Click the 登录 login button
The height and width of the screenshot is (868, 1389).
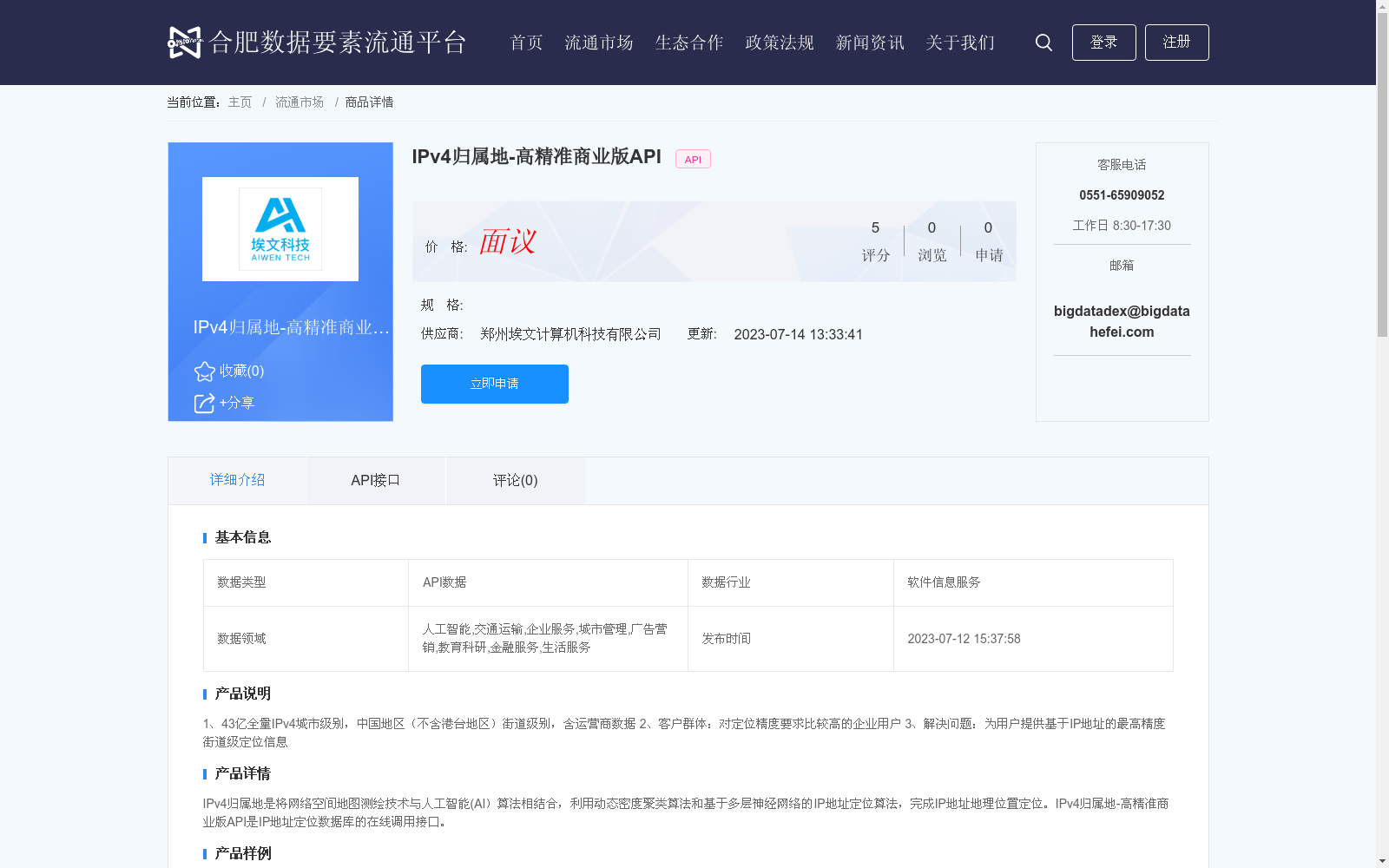[x=1103, y=43]
